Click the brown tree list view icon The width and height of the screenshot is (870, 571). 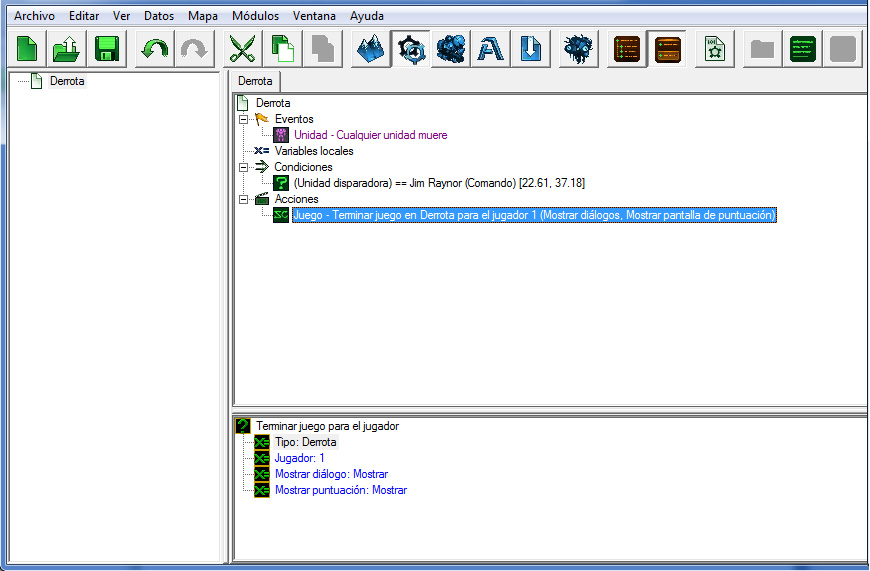coord(627,49)
